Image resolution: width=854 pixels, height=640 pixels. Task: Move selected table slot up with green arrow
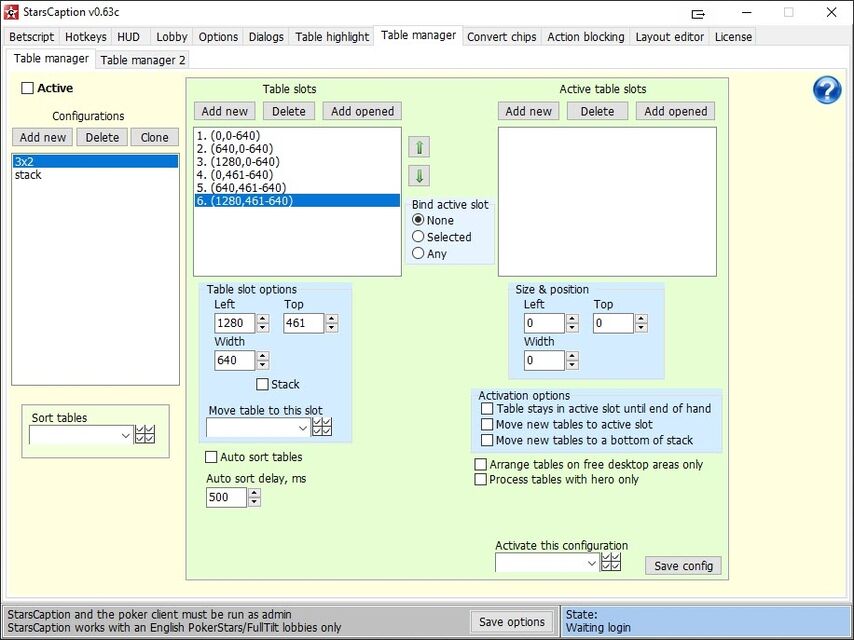[x=419, y=147]
